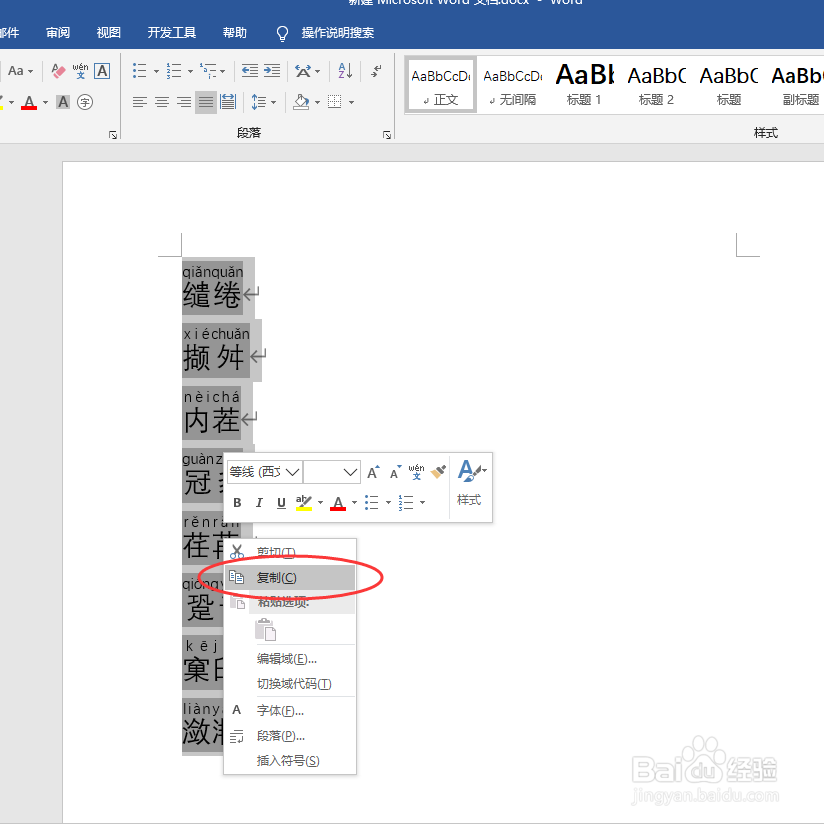The width and height of the screenshot is (824, 824).
Task: Toggle bold on the mini toolbar
Action: (x=238, y=501)
